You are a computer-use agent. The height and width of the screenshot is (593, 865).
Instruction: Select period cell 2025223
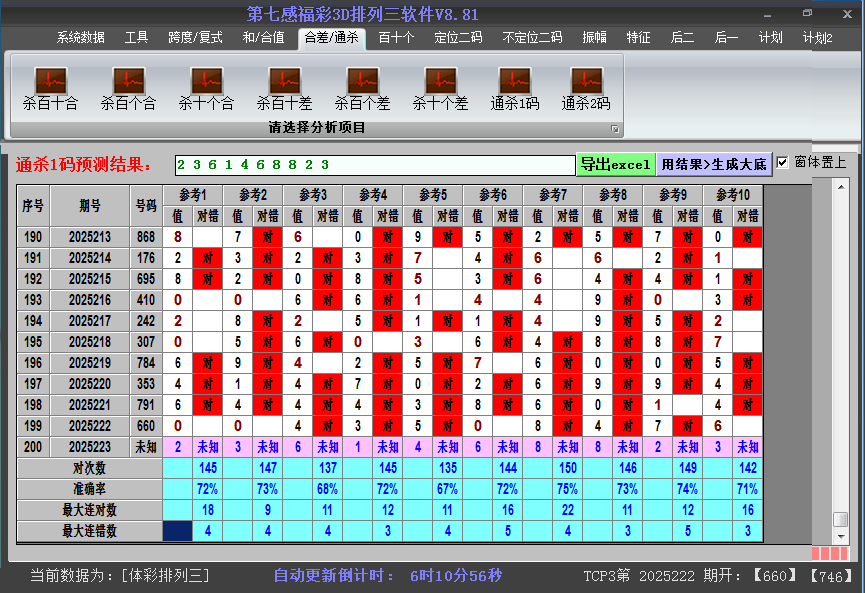90,447
